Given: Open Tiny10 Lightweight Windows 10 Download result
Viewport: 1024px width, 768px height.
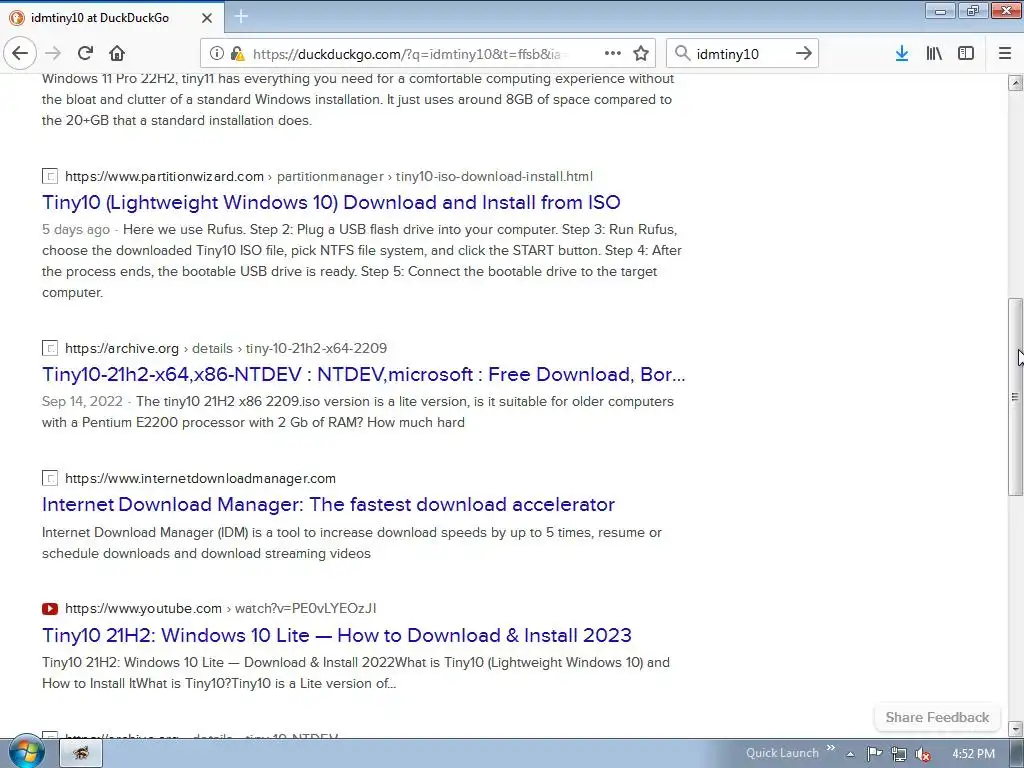Looking at the screenshot, I should pos(331,202).
